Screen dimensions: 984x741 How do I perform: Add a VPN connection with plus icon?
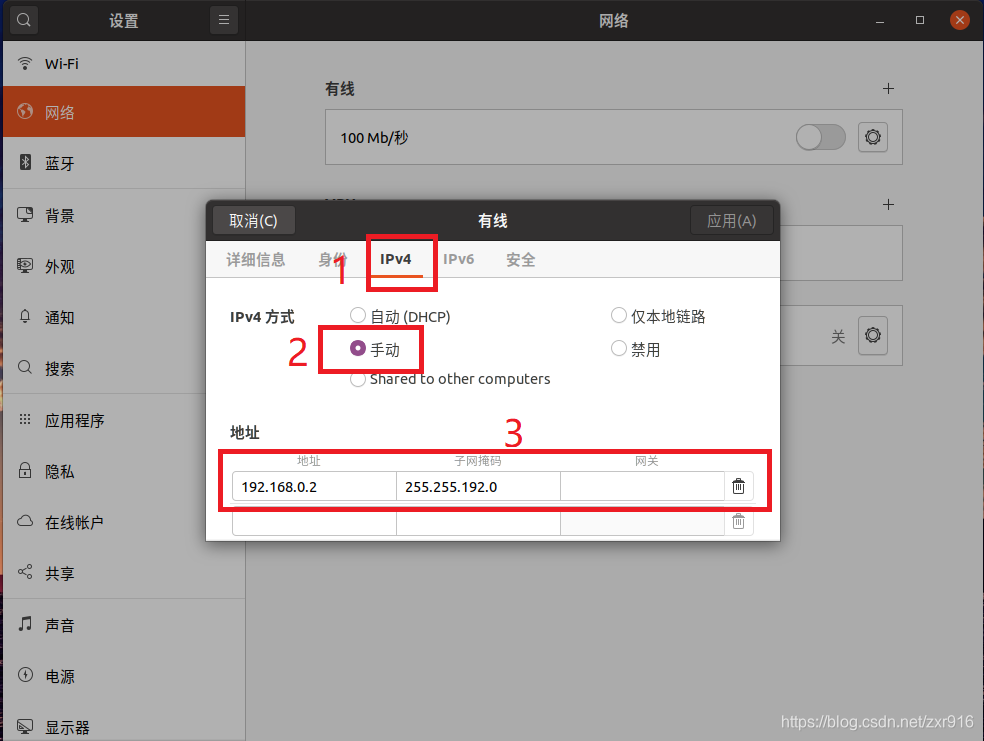click(888, 205)
